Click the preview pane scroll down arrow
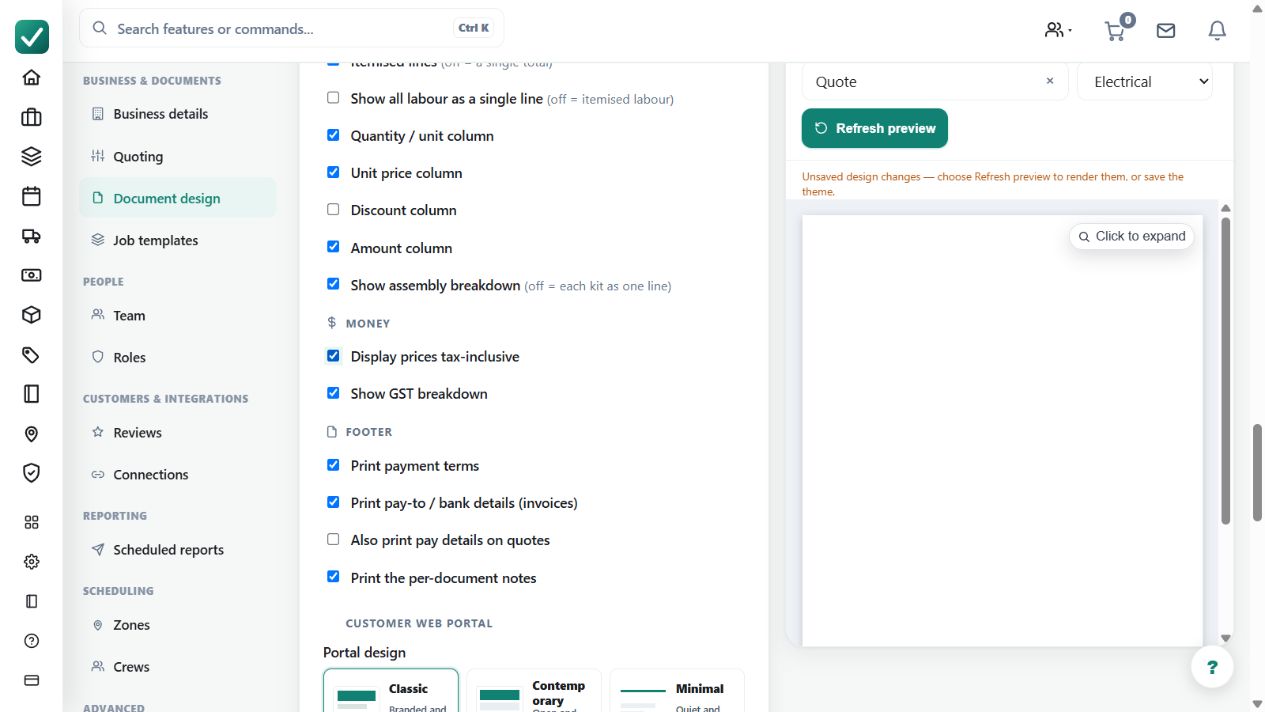 coord(1226,638)
